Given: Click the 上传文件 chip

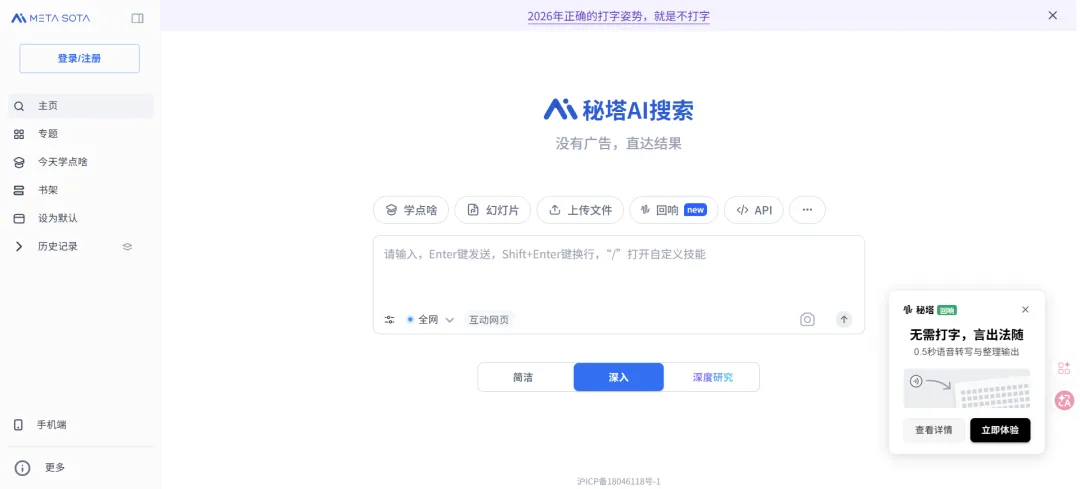Looking at the screenshot, I should click(580, 210).
